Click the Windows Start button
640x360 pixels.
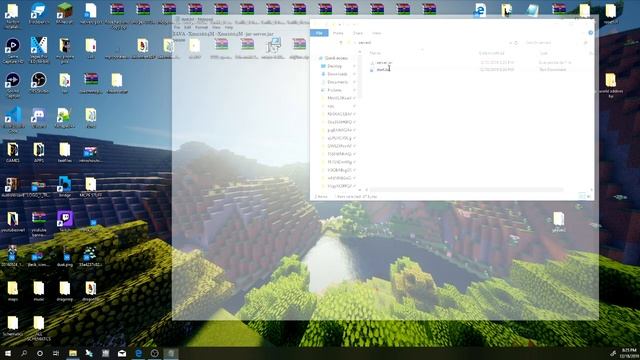8,353
